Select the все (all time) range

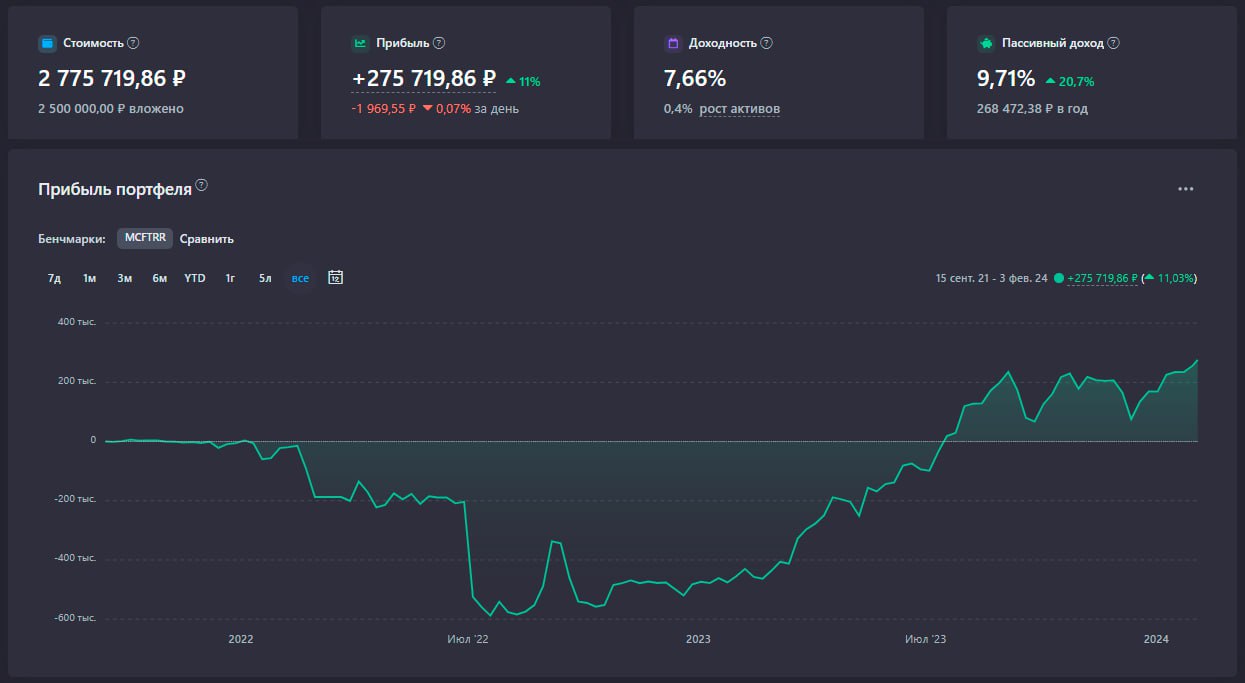pos(300,278)
